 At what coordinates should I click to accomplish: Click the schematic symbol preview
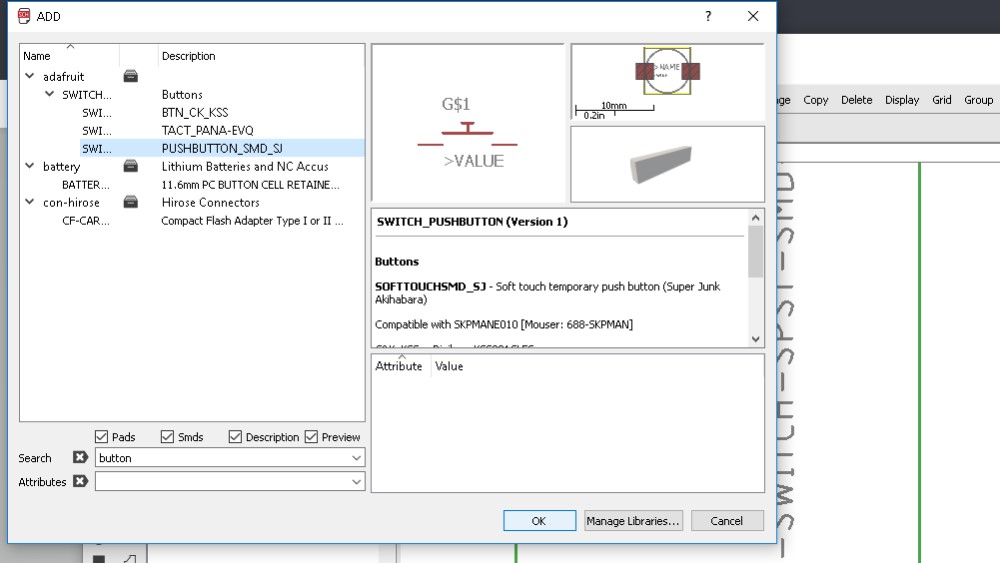467,123
